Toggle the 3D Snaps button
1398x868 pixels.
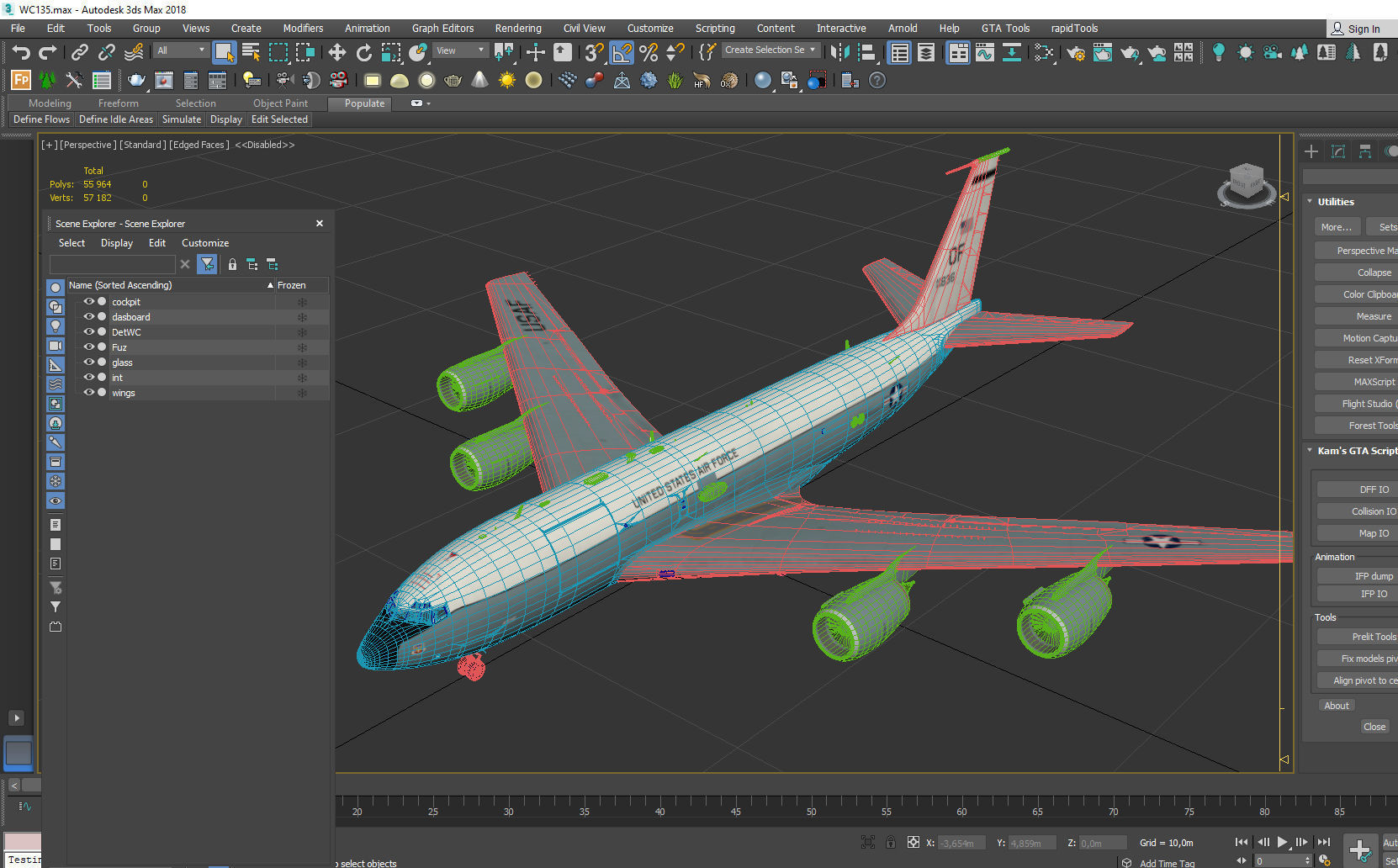point(594,53)
